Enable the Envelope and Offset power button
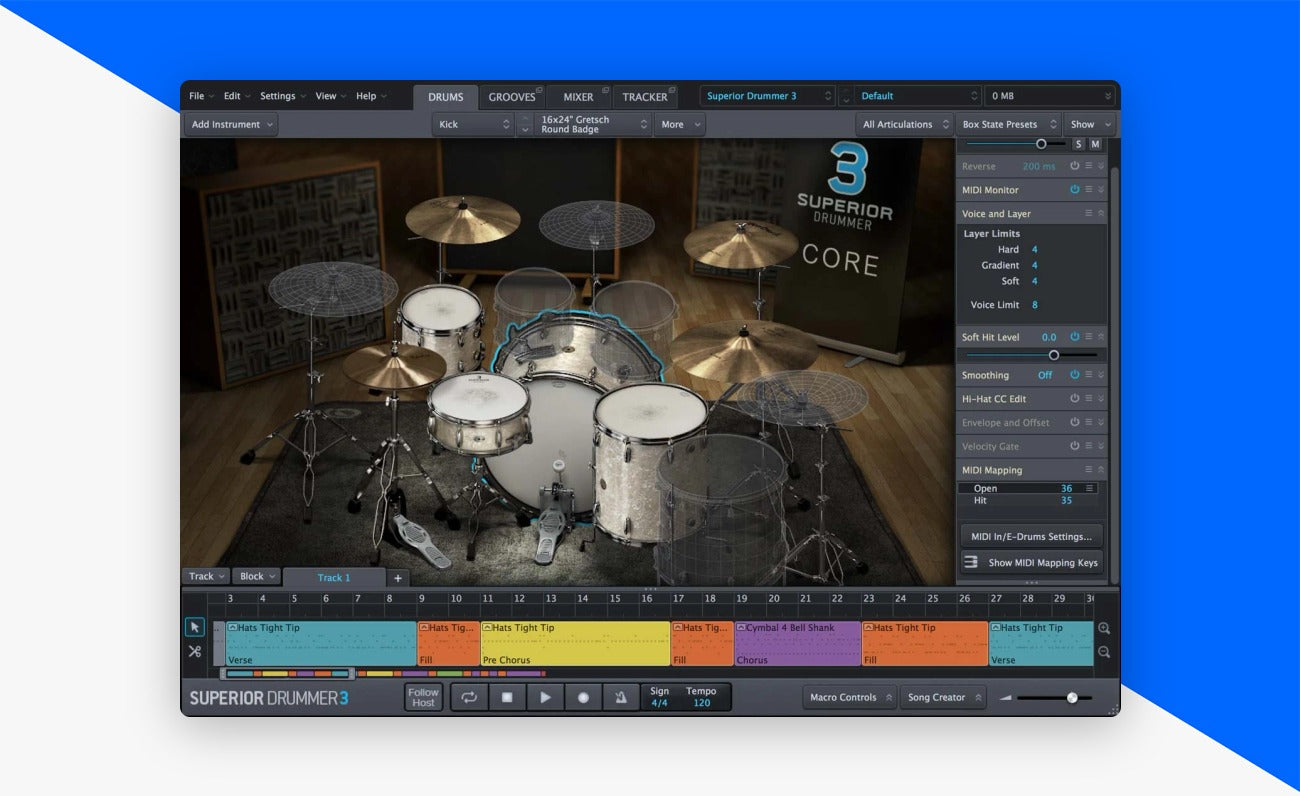The image size is (1300, 796). [x=1075, y=422]
